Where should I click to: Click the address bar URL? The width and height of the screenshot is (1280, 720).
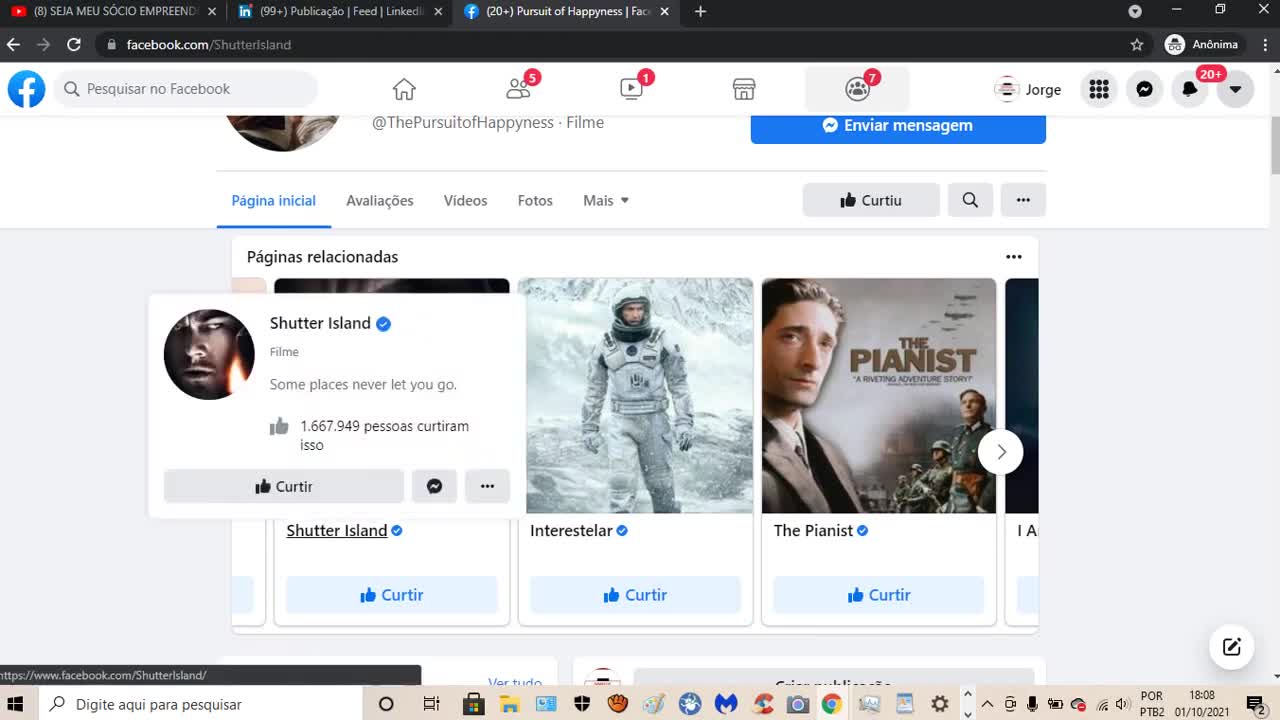point(209,45)
